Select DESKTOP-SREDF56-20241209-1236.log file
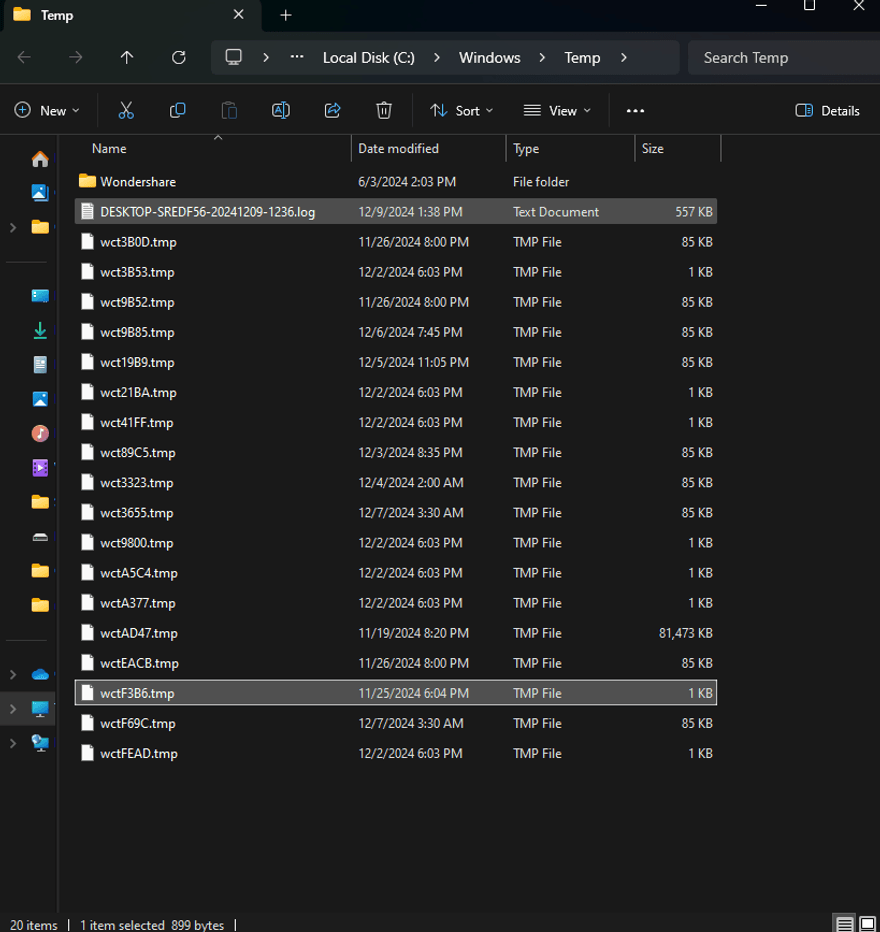 click(x=396, y=212)
